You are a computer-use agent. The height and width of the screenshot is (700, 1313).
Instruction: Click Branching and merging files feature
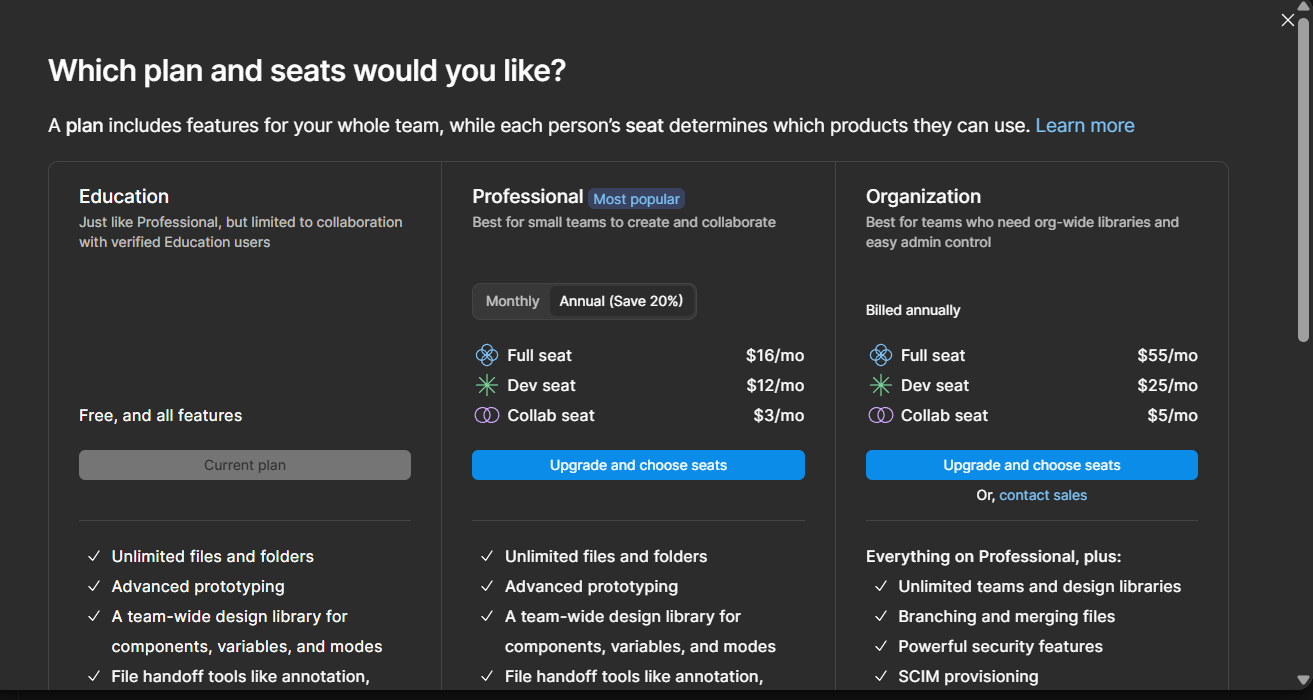pyautogui.click(x=1007, y=616)
